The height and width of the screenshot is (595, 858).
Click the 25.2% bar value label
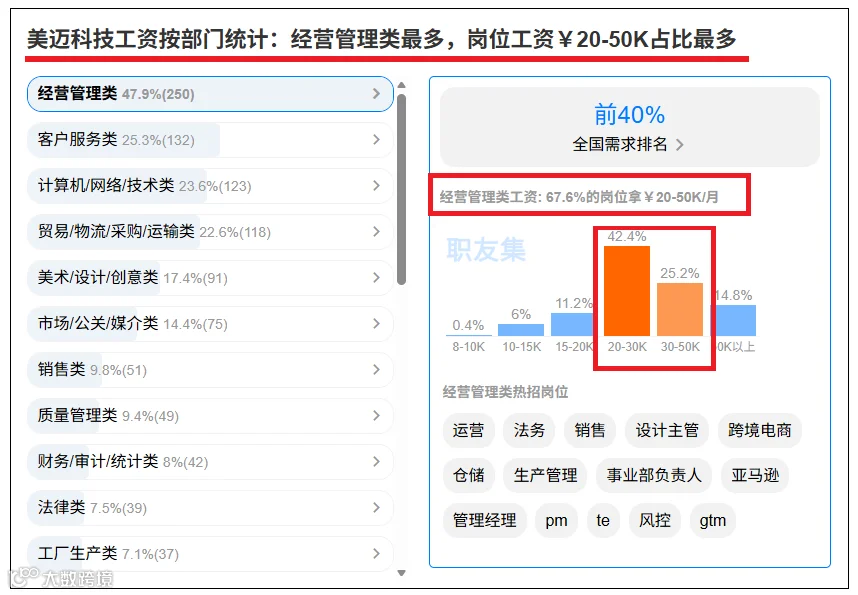coord(680,273)
